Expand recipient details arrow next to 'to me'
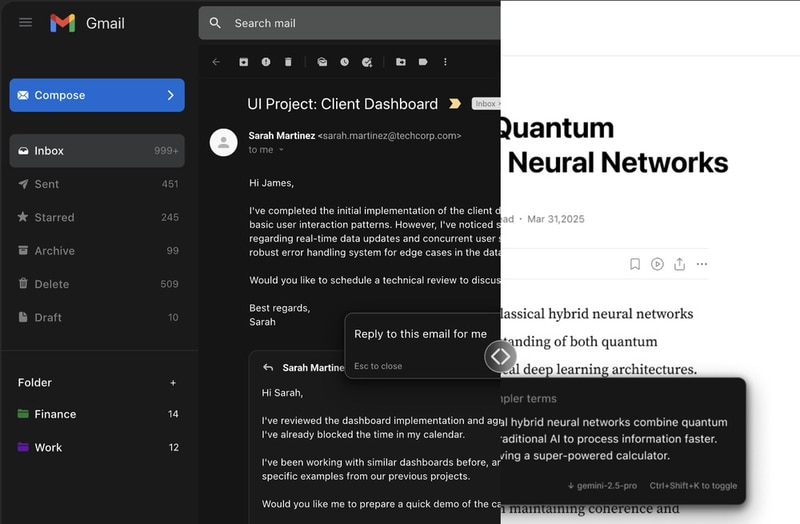 coord(281,150)
